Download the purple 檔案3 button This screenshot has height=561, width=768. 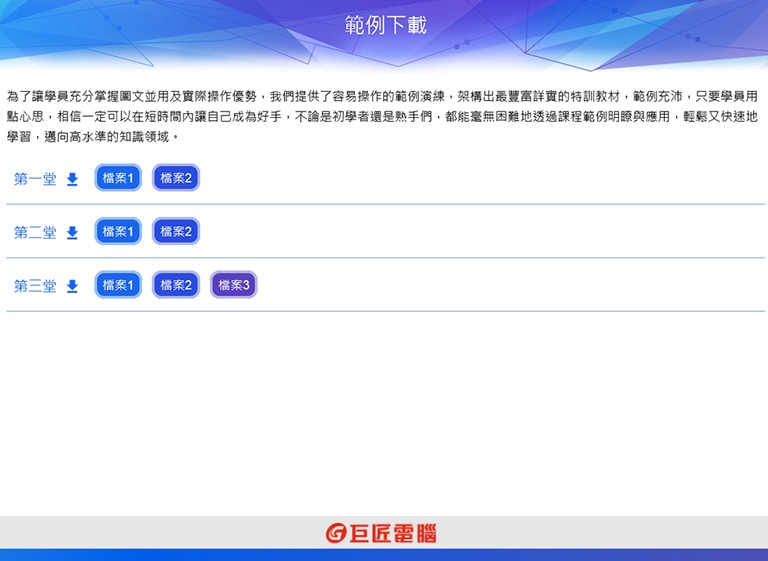coord(234,285)
